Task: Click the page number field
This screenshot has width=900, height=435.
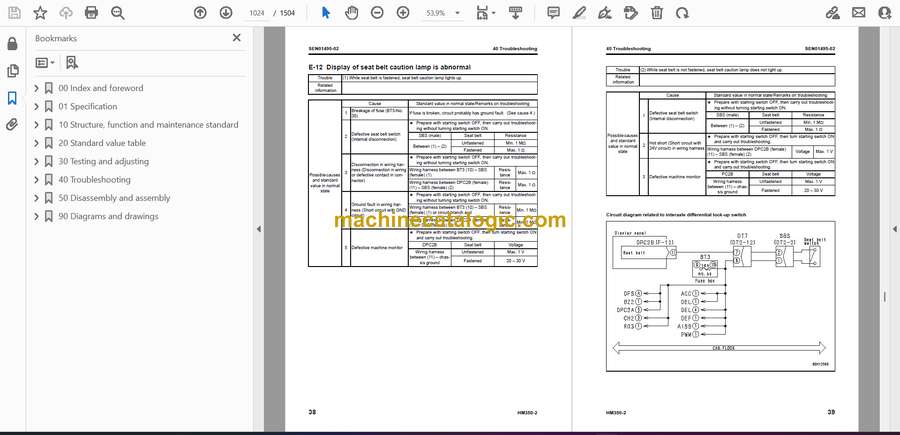Action: pyautogui.click(x=257, y=13)
